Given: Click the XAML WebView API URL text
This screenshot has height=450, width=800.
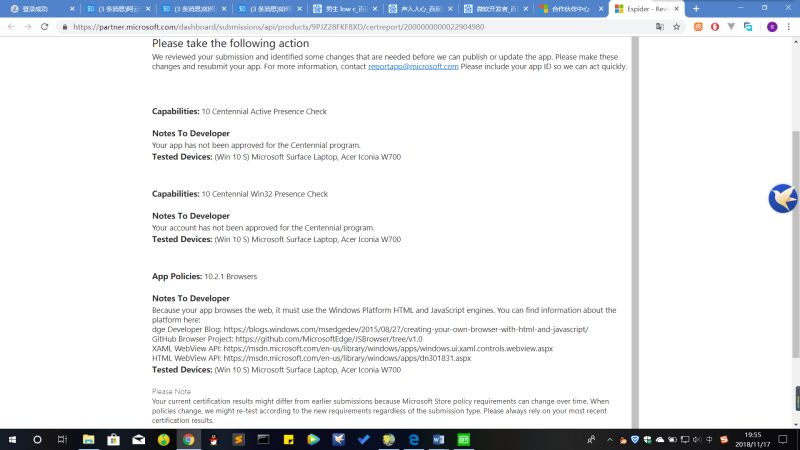Looking at the screenshot, I should (x=388, y=348).
